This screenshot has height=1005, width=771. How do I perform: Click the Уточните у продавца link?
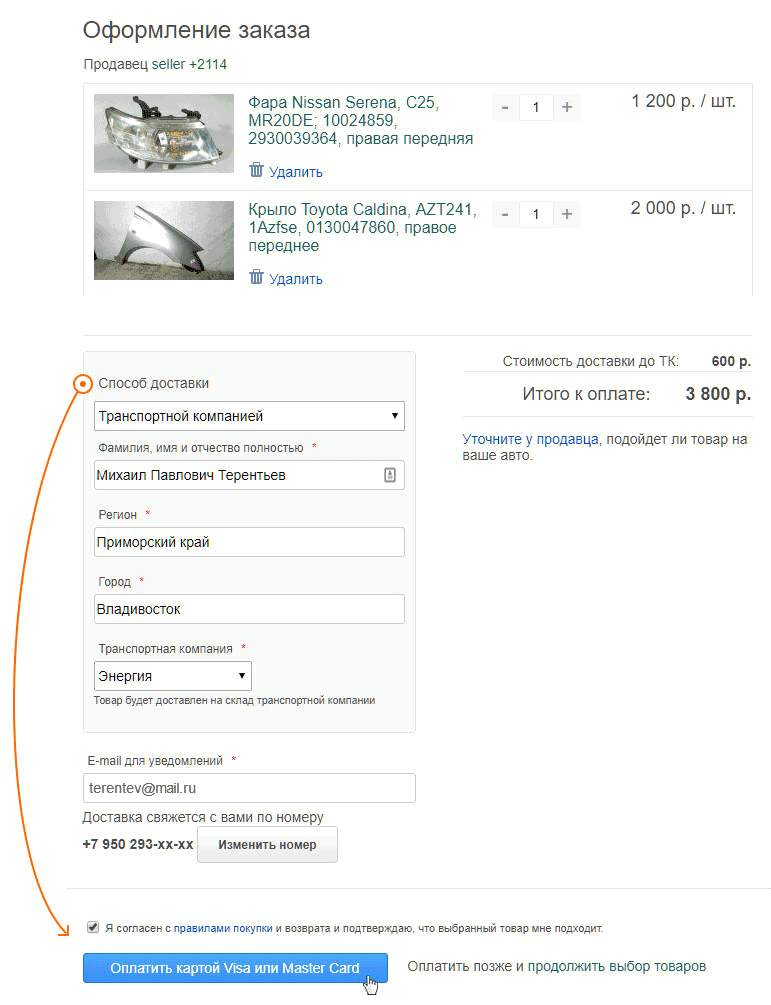(x=530, y=439)
